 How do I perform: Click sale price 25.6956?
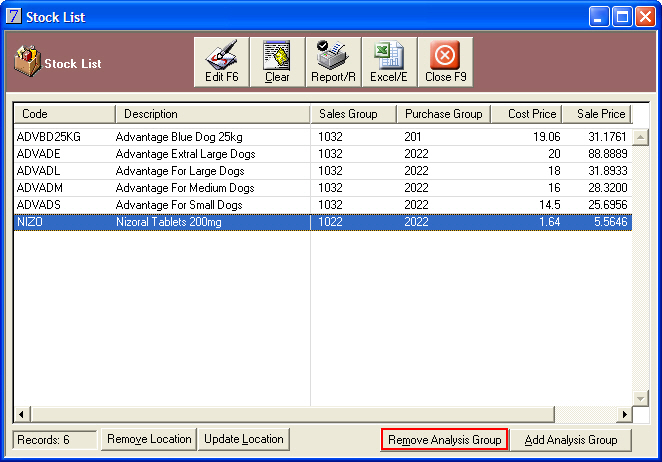point(608,205)
